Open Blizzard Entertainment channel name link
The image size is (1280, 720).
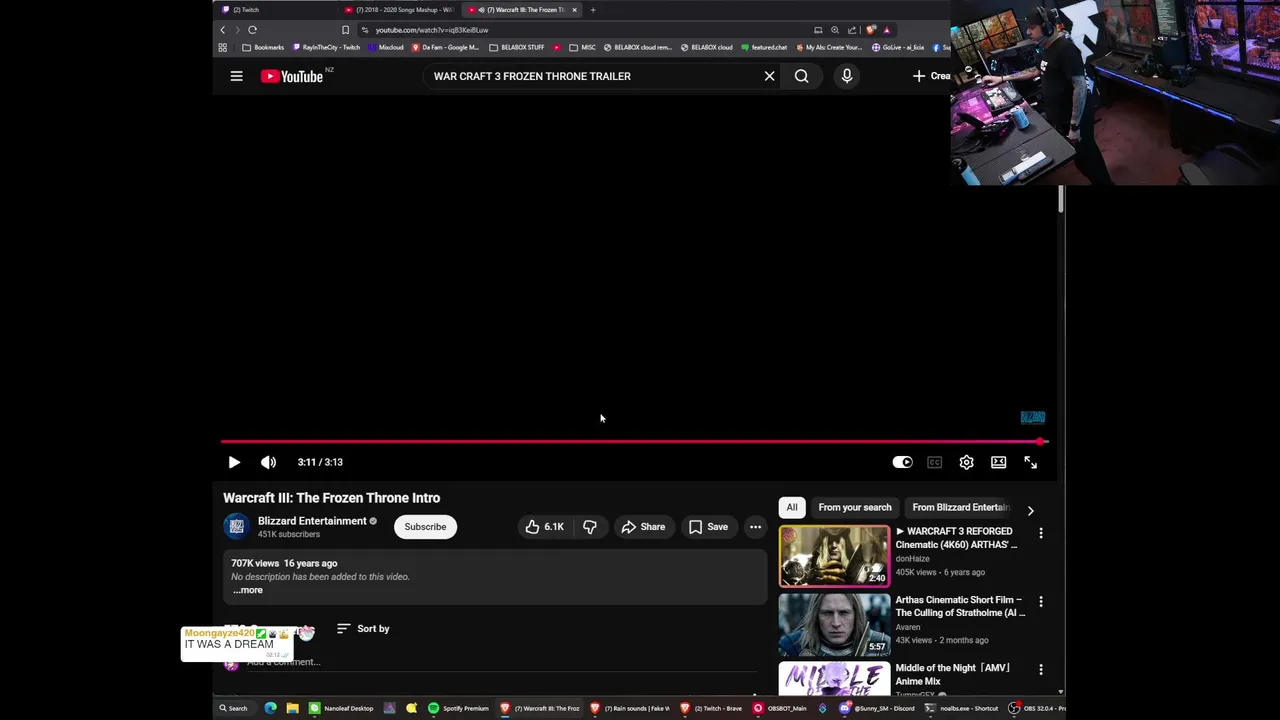(312, 521)
